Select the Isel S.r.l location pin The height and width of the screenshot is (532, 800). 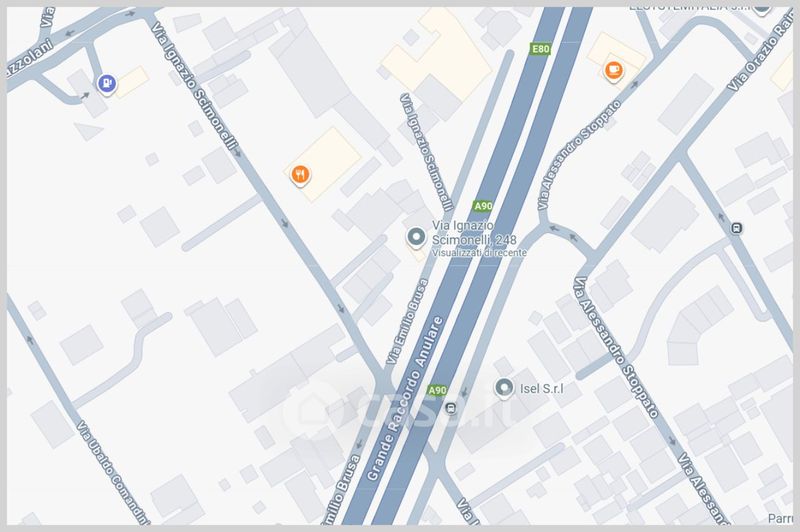(x=504, y=388)
